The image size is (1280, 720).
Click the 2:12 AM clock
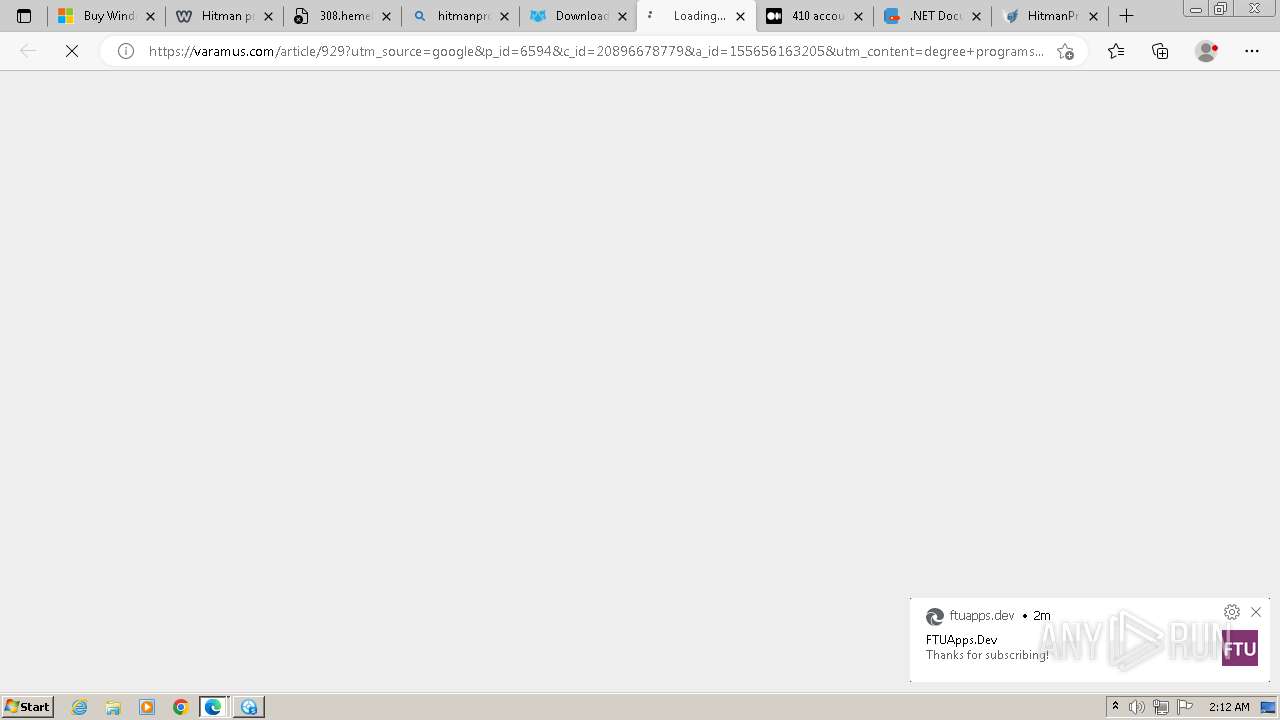[1229, 707]
